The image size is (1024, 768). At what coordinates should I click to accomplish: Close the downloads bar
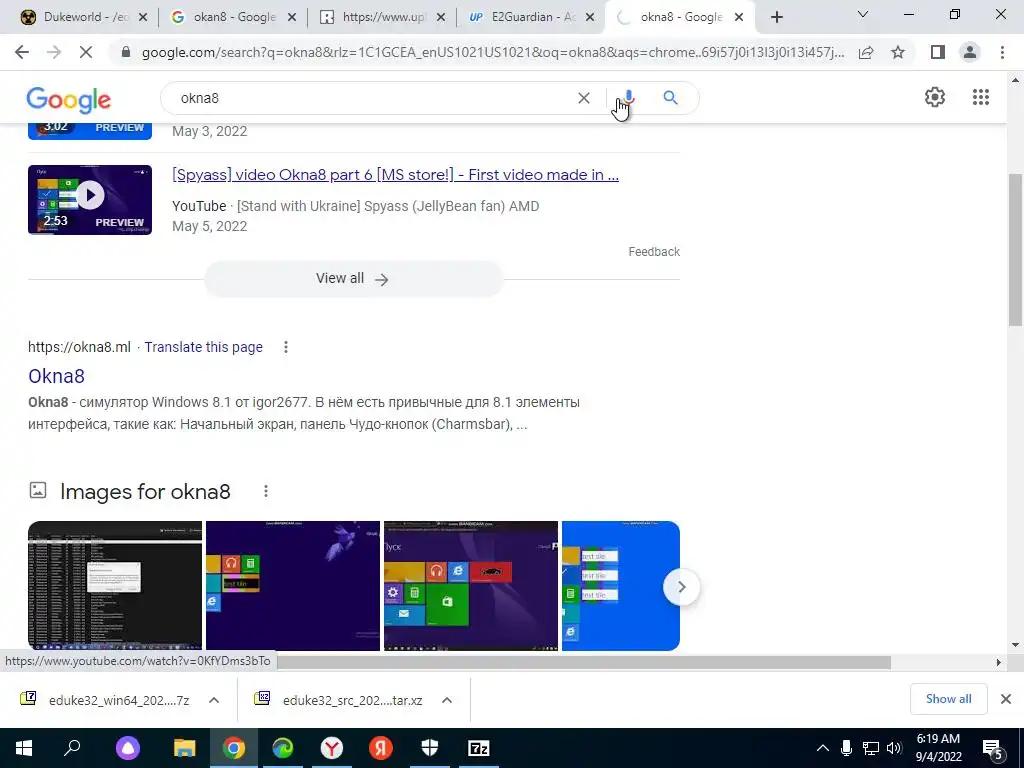[1006, 699]
